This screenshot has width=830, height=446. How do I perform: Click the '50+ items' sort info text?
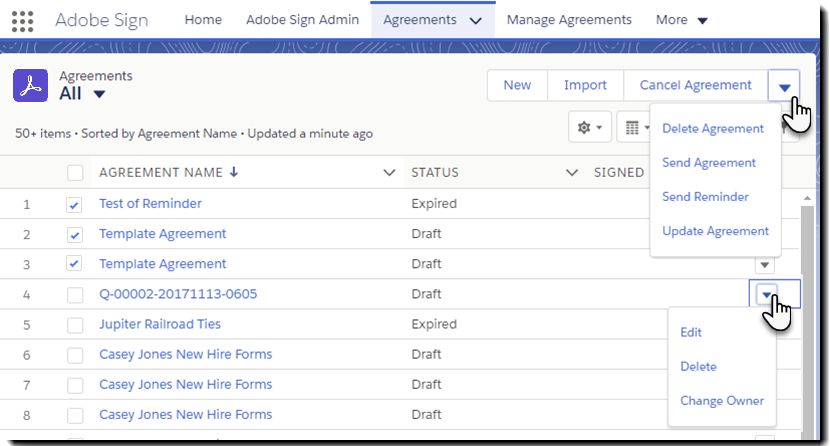pyautogui.click(x=194, y=134)
